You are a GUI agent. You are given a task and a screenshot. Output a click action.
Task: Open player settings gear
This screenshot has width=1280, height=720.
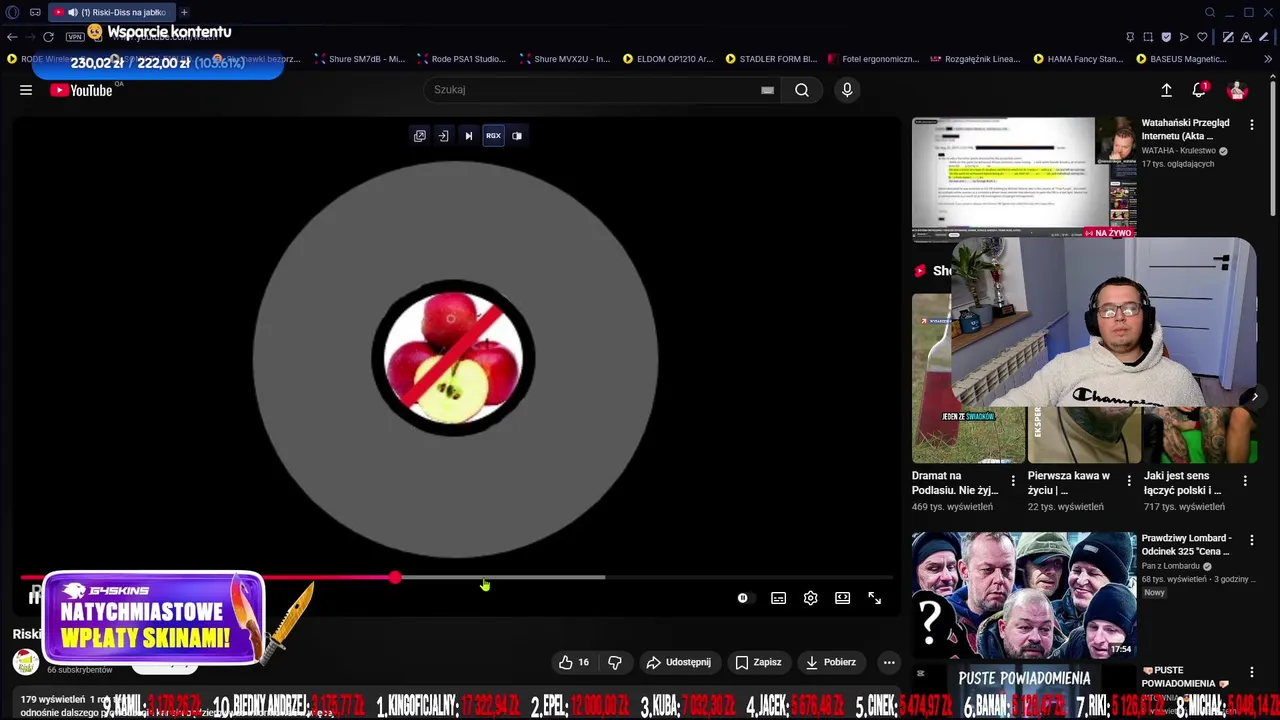[x=810, y=598]
